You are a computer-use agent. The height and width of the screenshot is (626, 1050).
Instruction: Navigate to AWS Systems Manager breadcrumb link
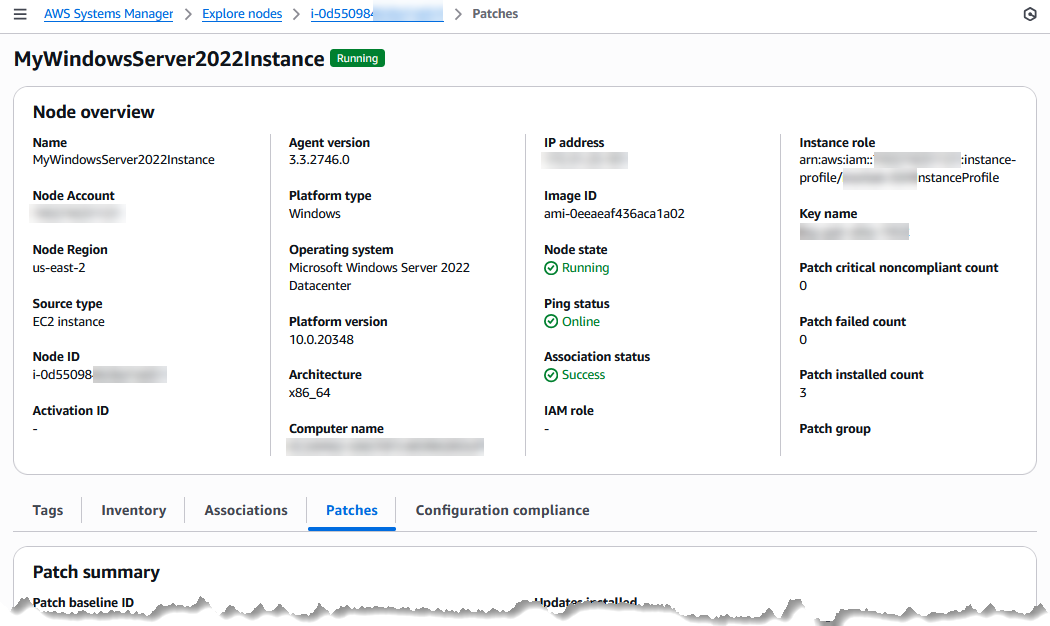pyautogui.click(x=108, y=13)
